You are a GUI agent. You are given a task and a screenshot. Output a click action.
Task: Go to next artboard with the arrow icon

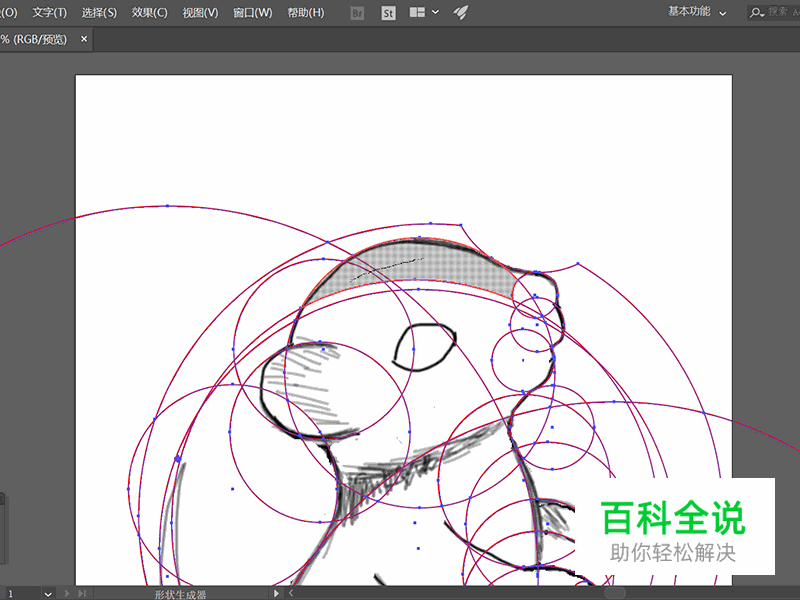tap(65, 593)
